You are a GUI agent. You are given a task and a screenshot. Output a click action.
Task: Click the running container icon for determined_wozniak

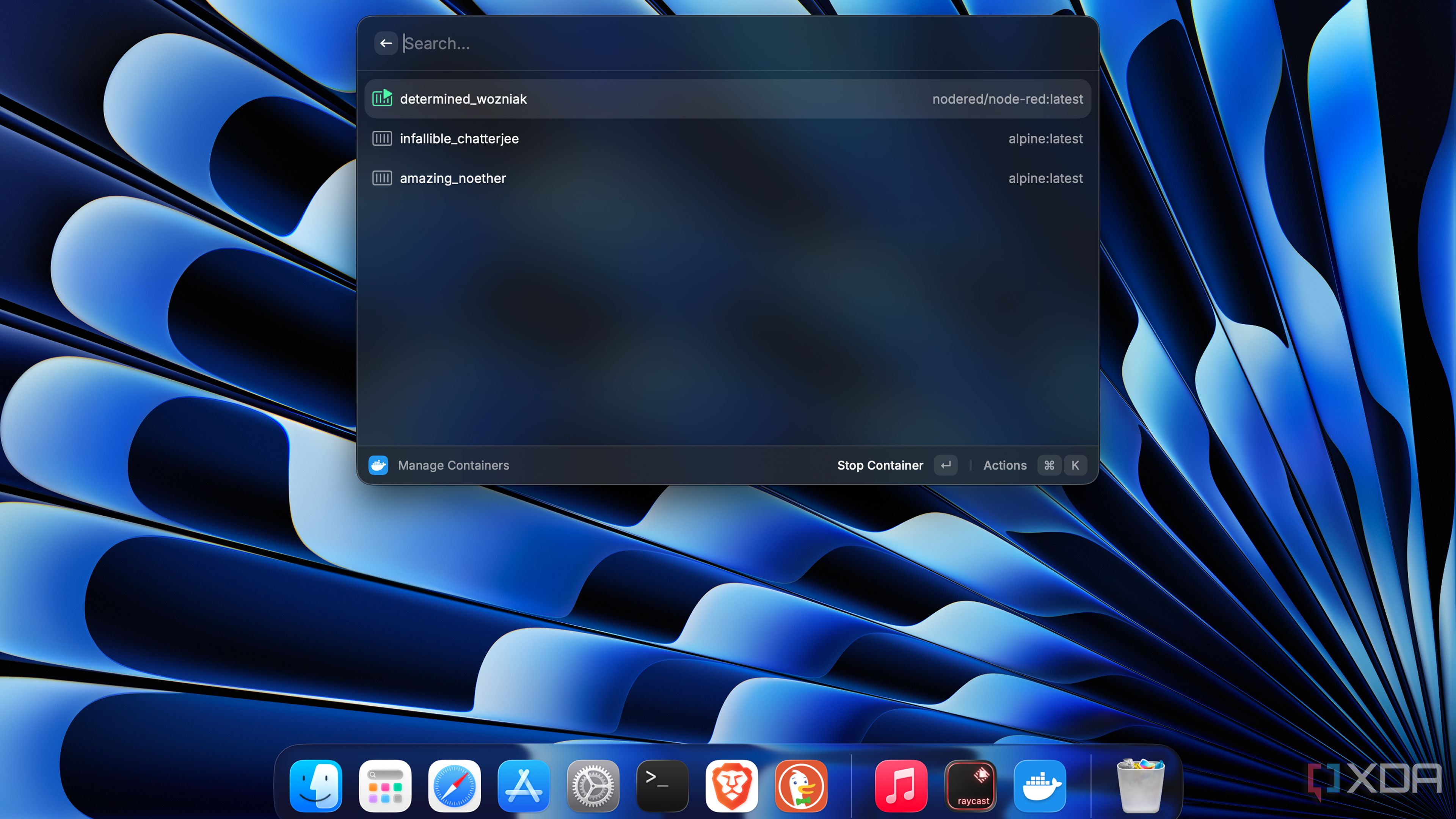pos(382,98)
